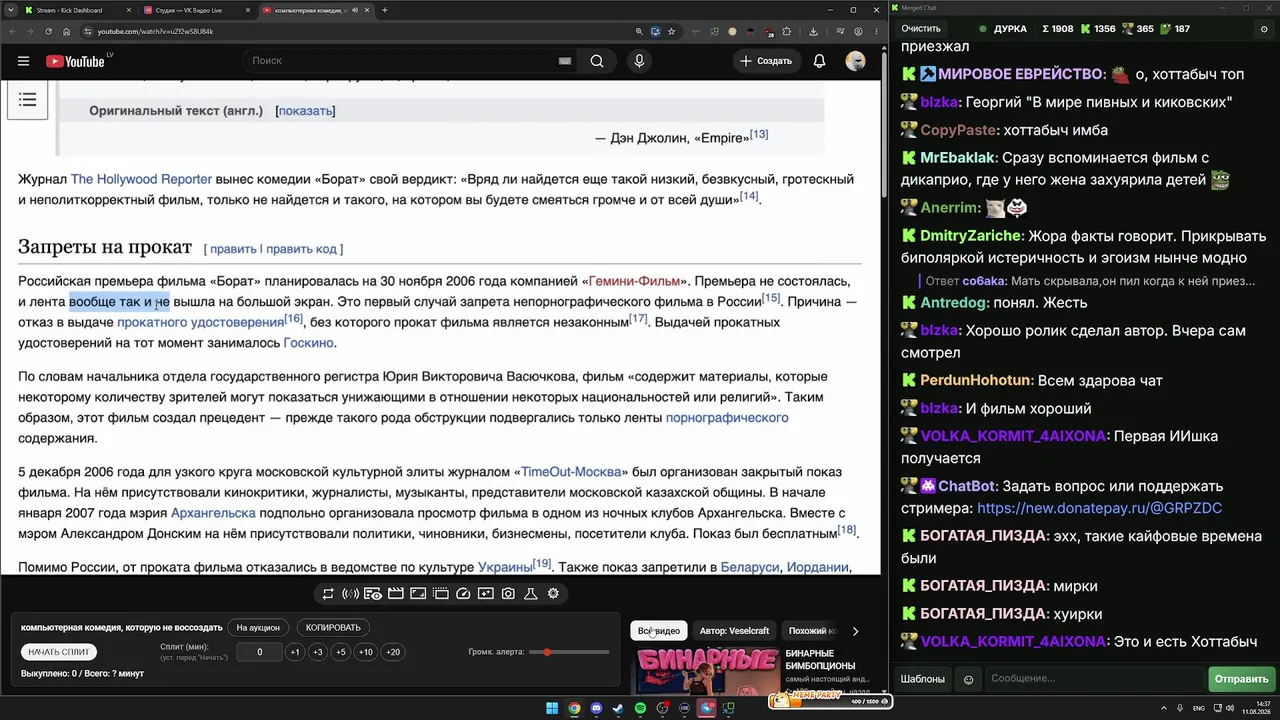Expand the taskbar hidden icons chevron
The image size is (1280, 720).
click(x=1164, y=709)
